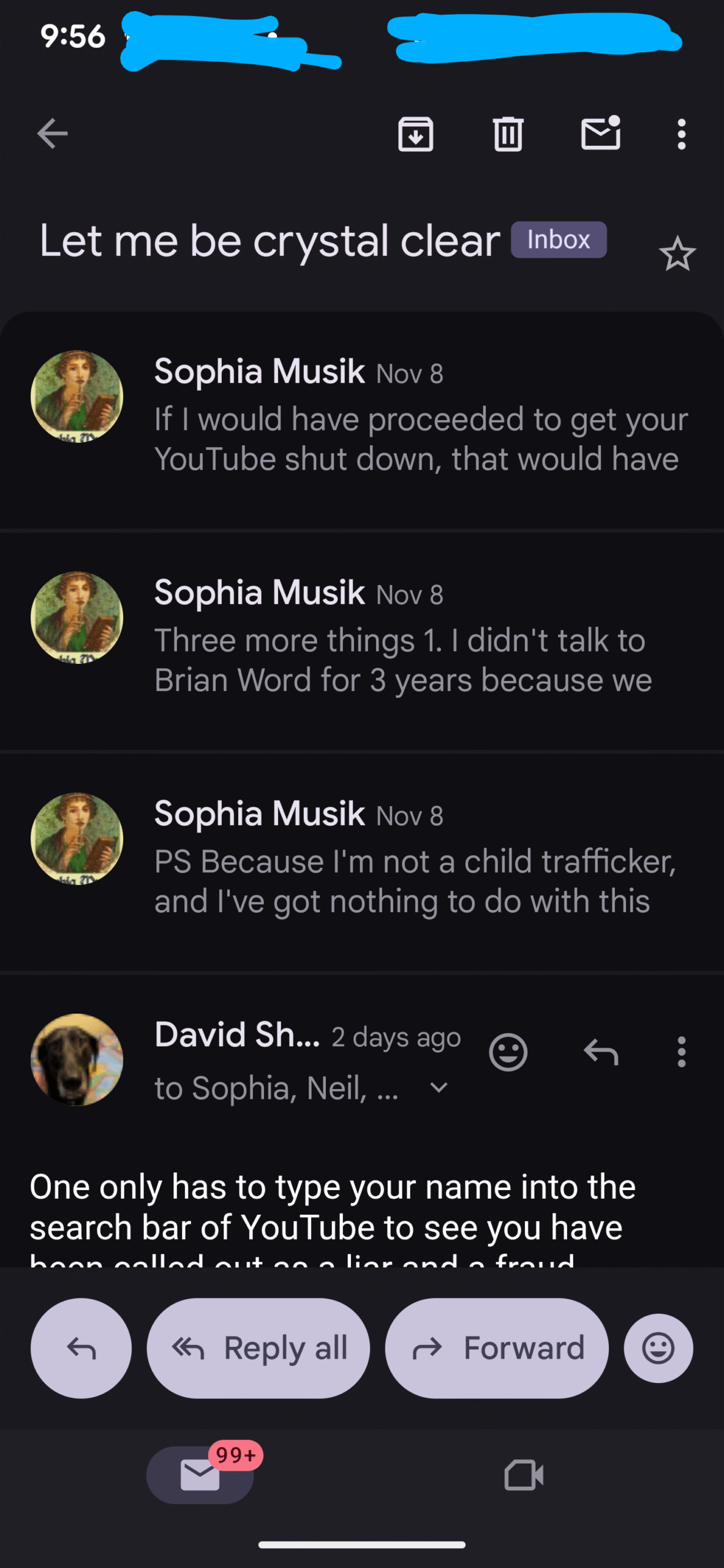Switch to the Meet video tab
The image size is (724, 1568).
pyautogui.click(x=524, y=1474)
